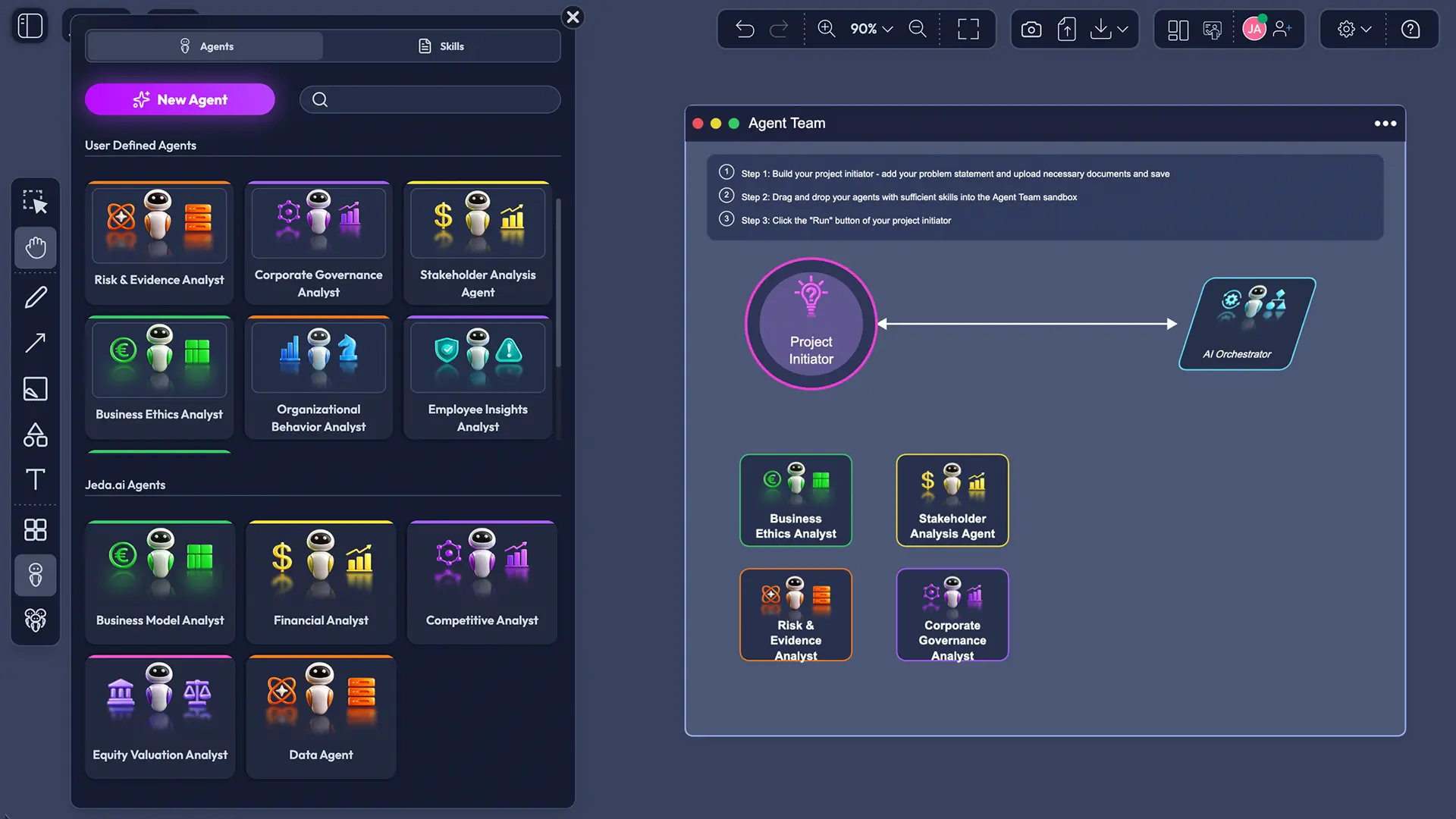Expand the settings gear dropdown

(1354, 29)
